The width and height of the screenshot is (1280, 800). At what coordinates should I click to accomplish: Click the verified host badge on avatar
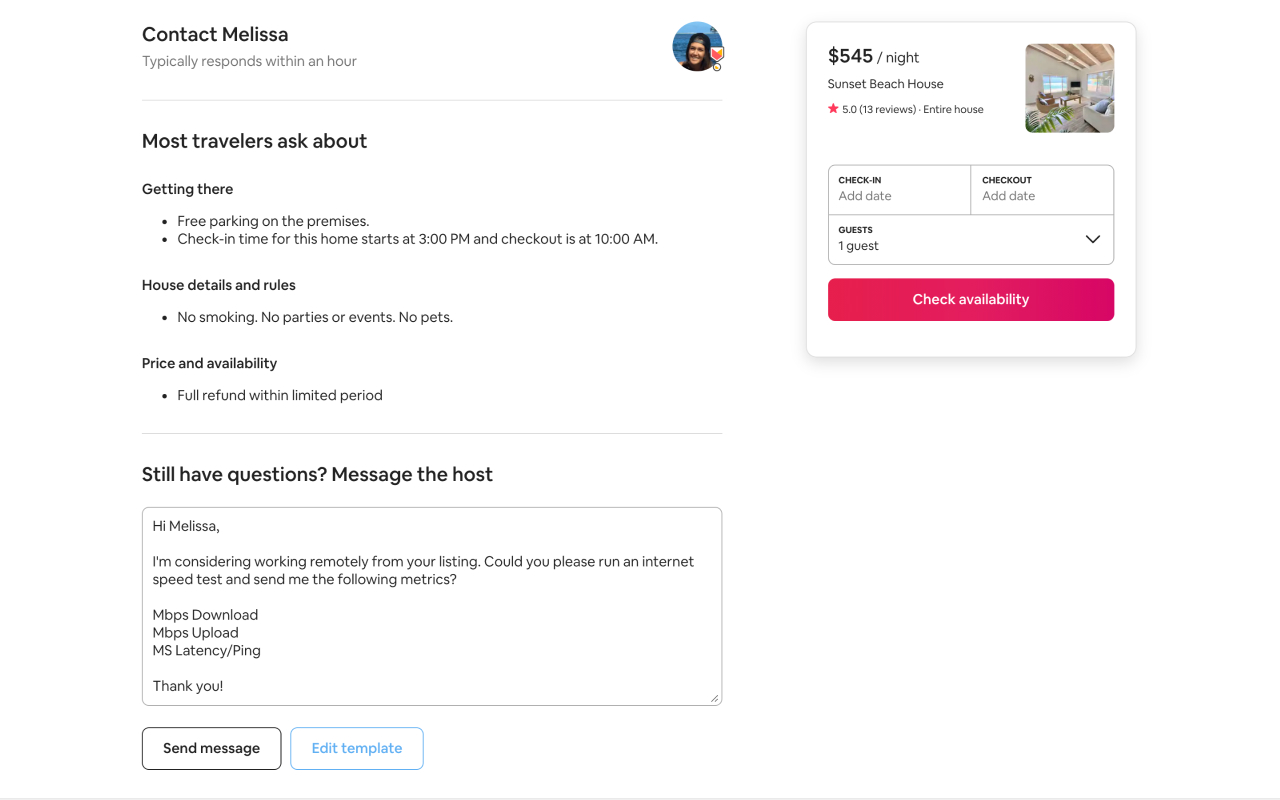click(x=717, y=53)
